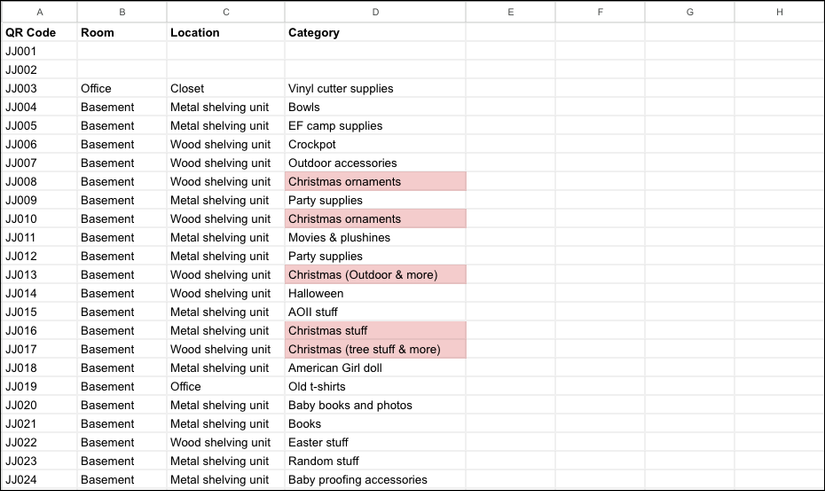Click the Movies & plushines cell
The width and height of the screenshot is (825, 491).
(375, 238)
